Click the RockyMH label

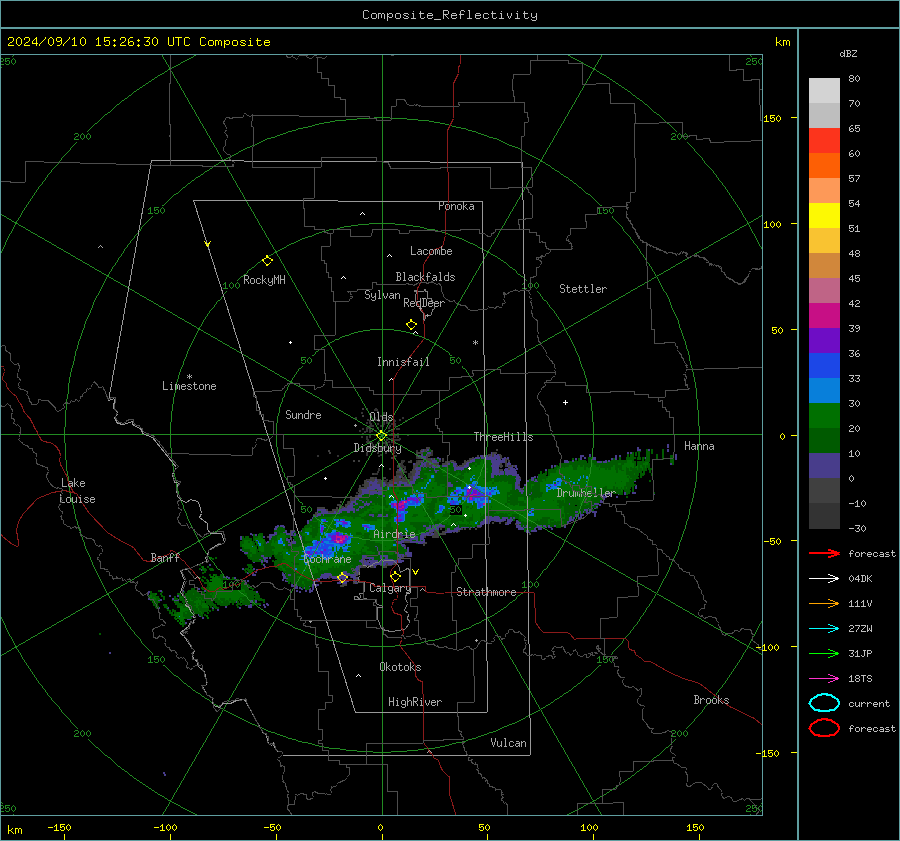[264, 280]
